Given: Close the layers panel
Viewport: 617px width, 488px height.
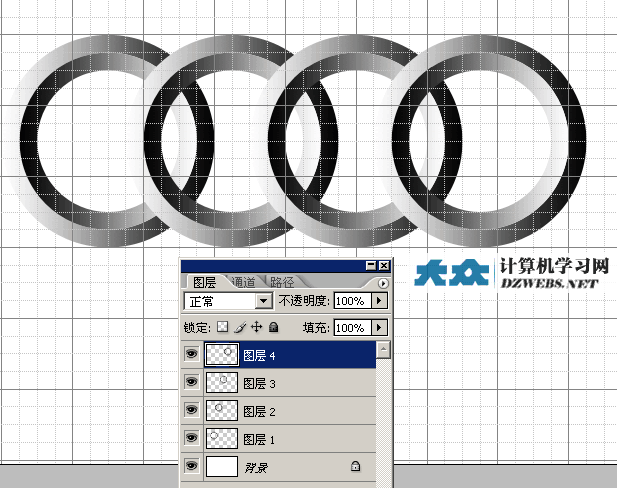Looking at the screenshot, I should click(384, 266).
